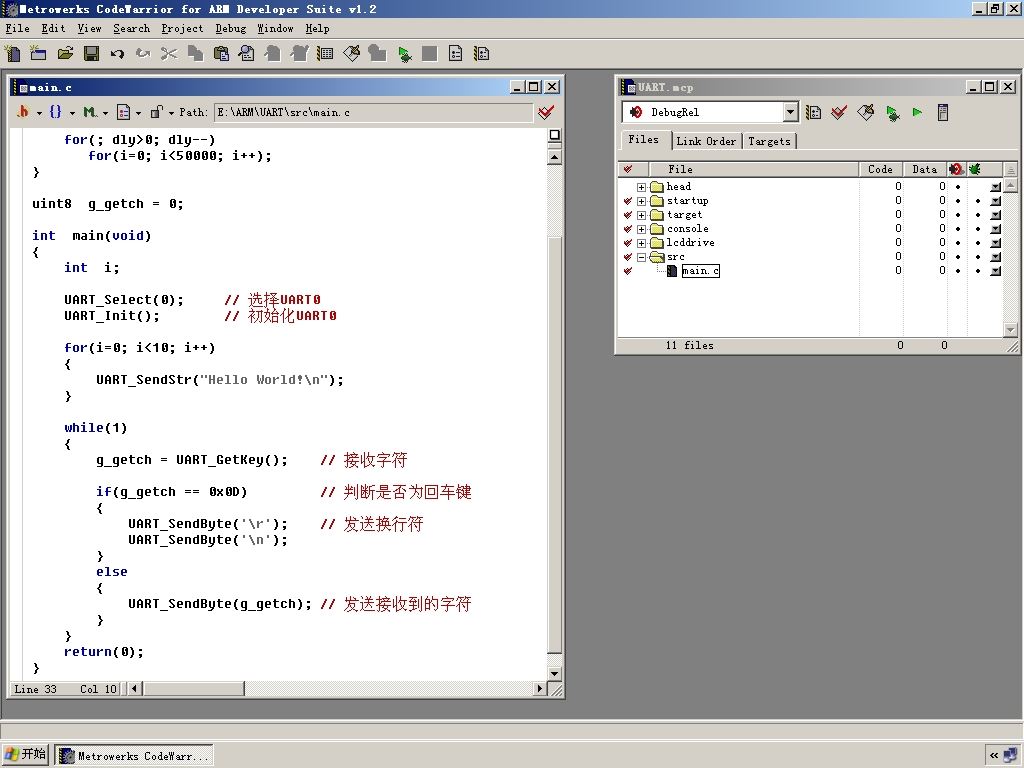Click the File column header
Image resolution: width=1024 pixels, height=768 pixels.
point(753,169)
